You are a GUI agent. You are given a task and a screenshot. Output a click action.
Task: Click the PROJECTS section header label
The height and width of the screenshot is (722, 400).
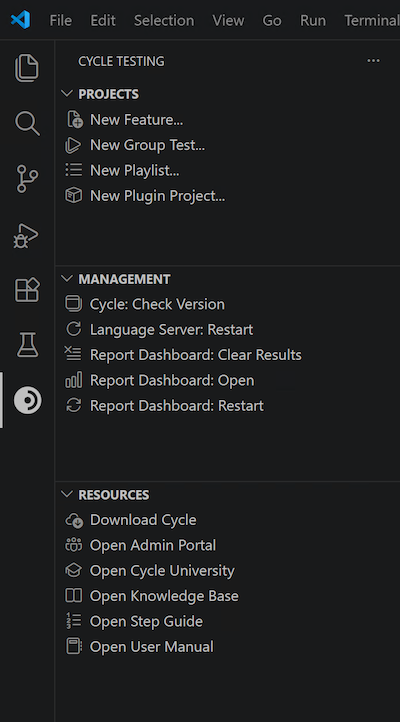pyautogui.click(x=108, y=94)
